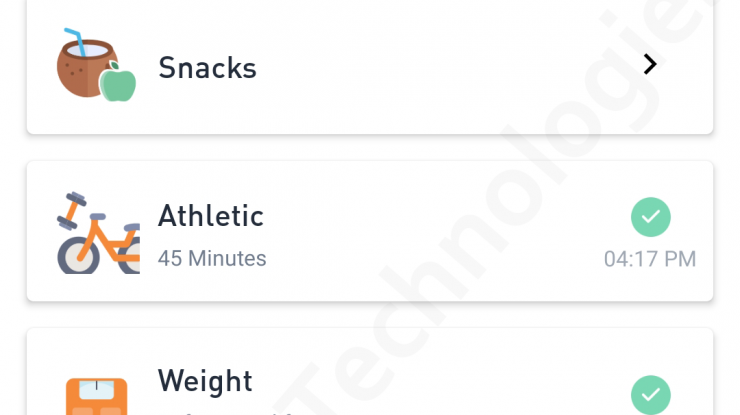Select the 04:17 PM timestamp
740x415 pixels.
[650, 259]
